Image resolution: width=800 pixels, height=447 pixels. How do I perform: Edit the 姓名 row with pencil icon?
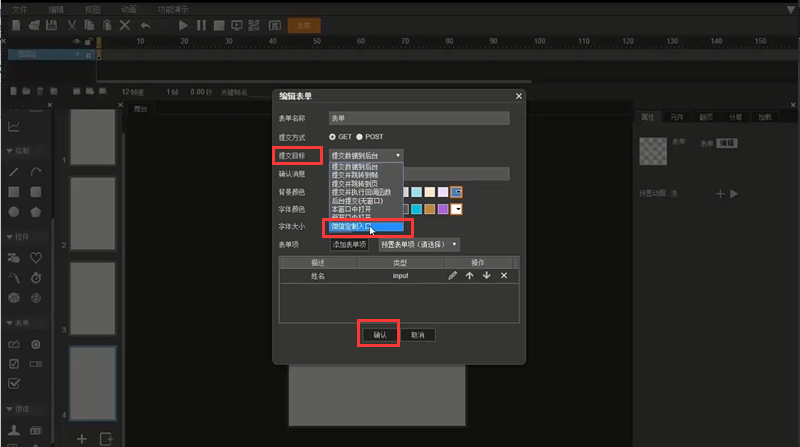pos(453,276)
